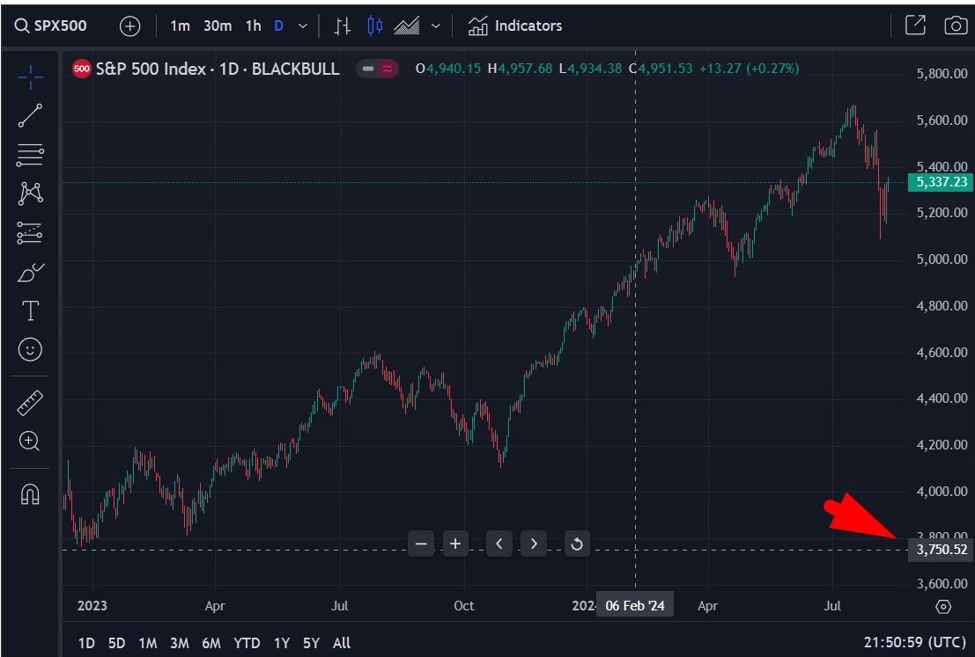Screen dimensions: 975x657
Task: Open the parallel lines drawing tool
Action: pos(30,154)
